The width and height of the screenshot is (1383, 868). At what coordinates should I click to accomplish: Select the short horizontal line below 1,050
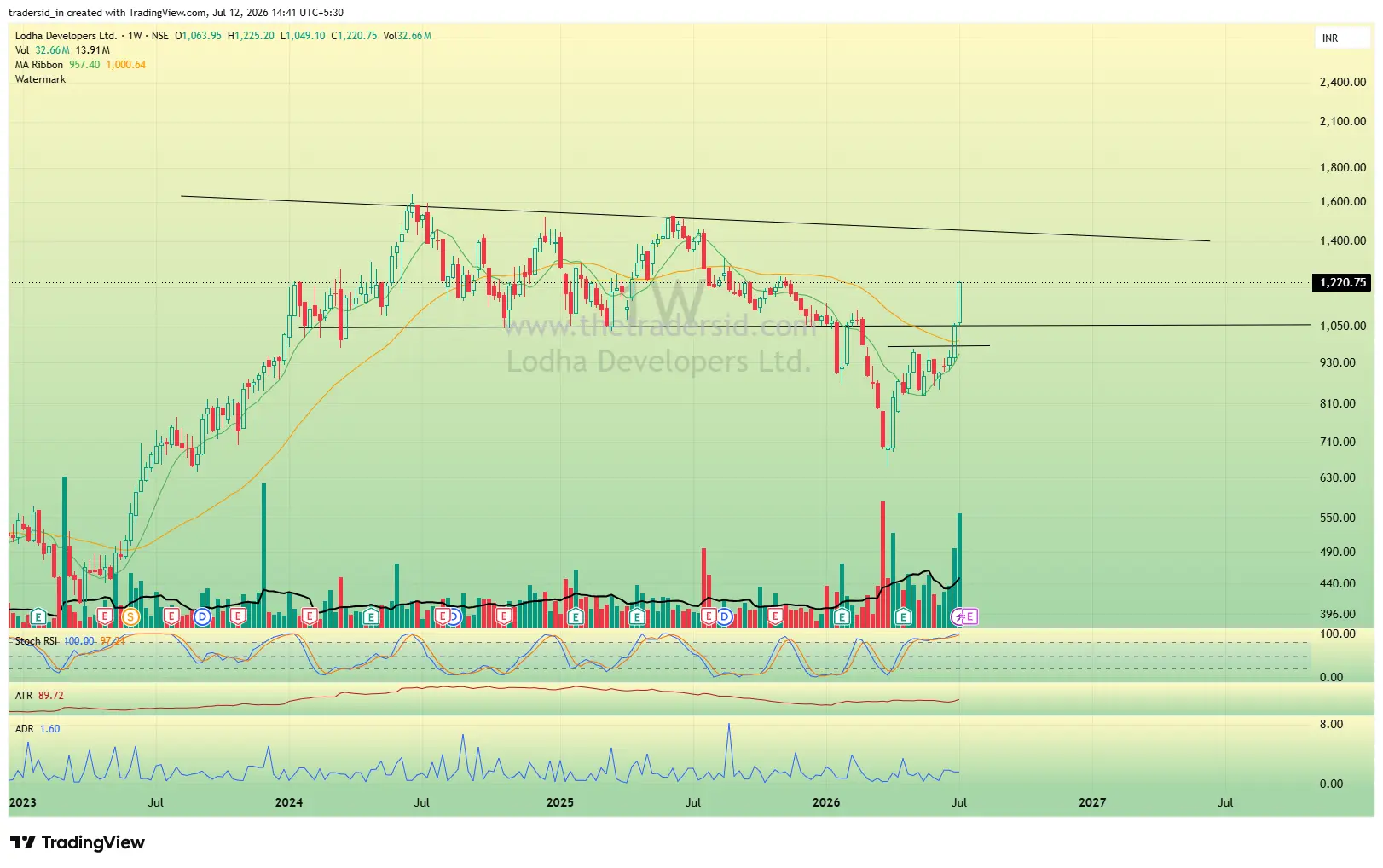point(939,345)
